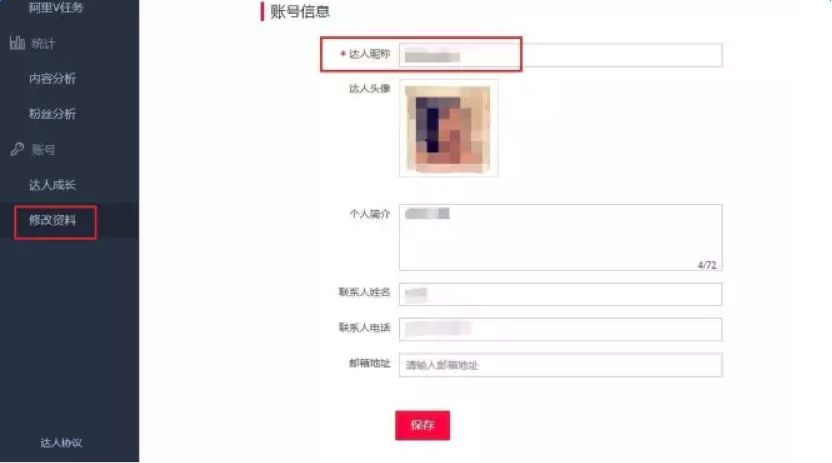
Task: Open the 统计 section in sidebar
Action: point(43,43)
